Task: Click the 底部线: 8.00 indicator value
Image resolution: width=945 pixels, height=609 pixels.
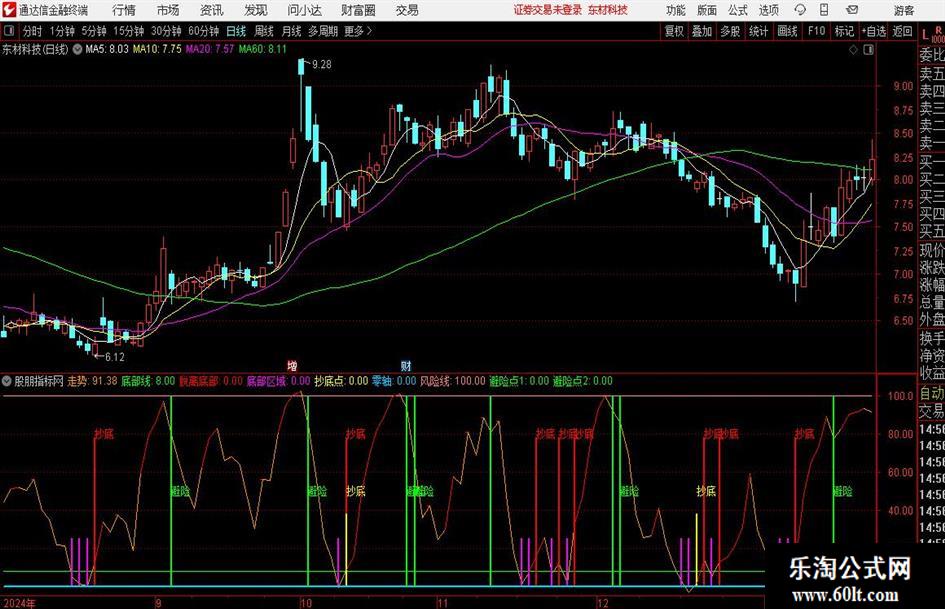Action: point(148,381)
